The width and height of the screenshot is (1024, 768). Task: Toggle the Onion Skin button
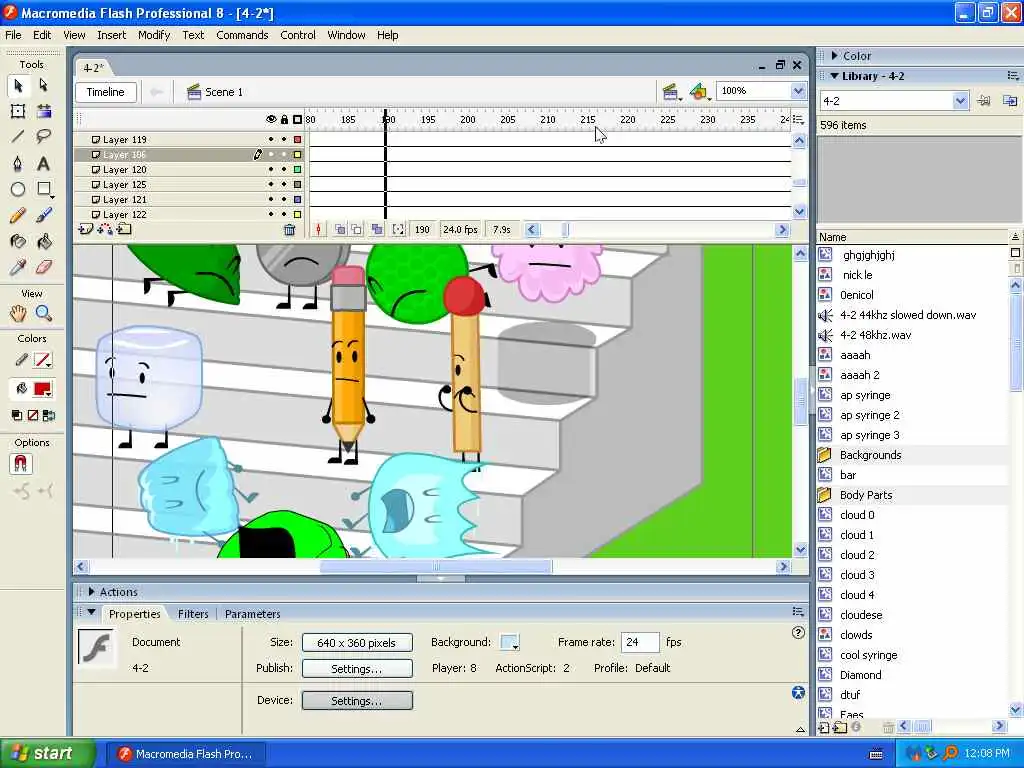pos(340,229)
